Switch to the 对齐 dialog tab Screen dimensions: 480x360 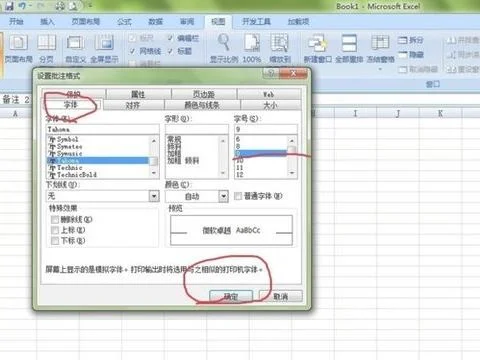[x=133, y=105]
